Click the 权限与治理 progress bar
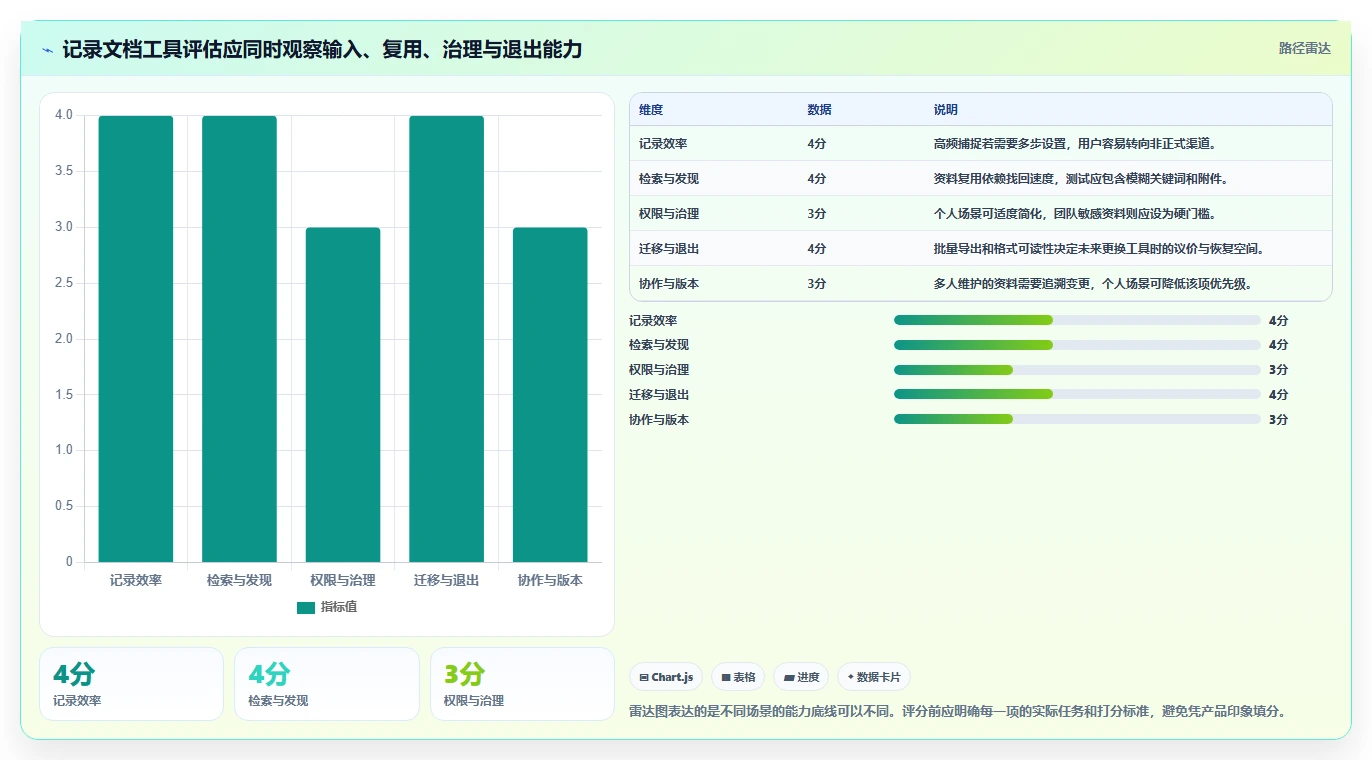Image resolution: width=1372 pixels, height=760 pixels. pos(1077,370)
